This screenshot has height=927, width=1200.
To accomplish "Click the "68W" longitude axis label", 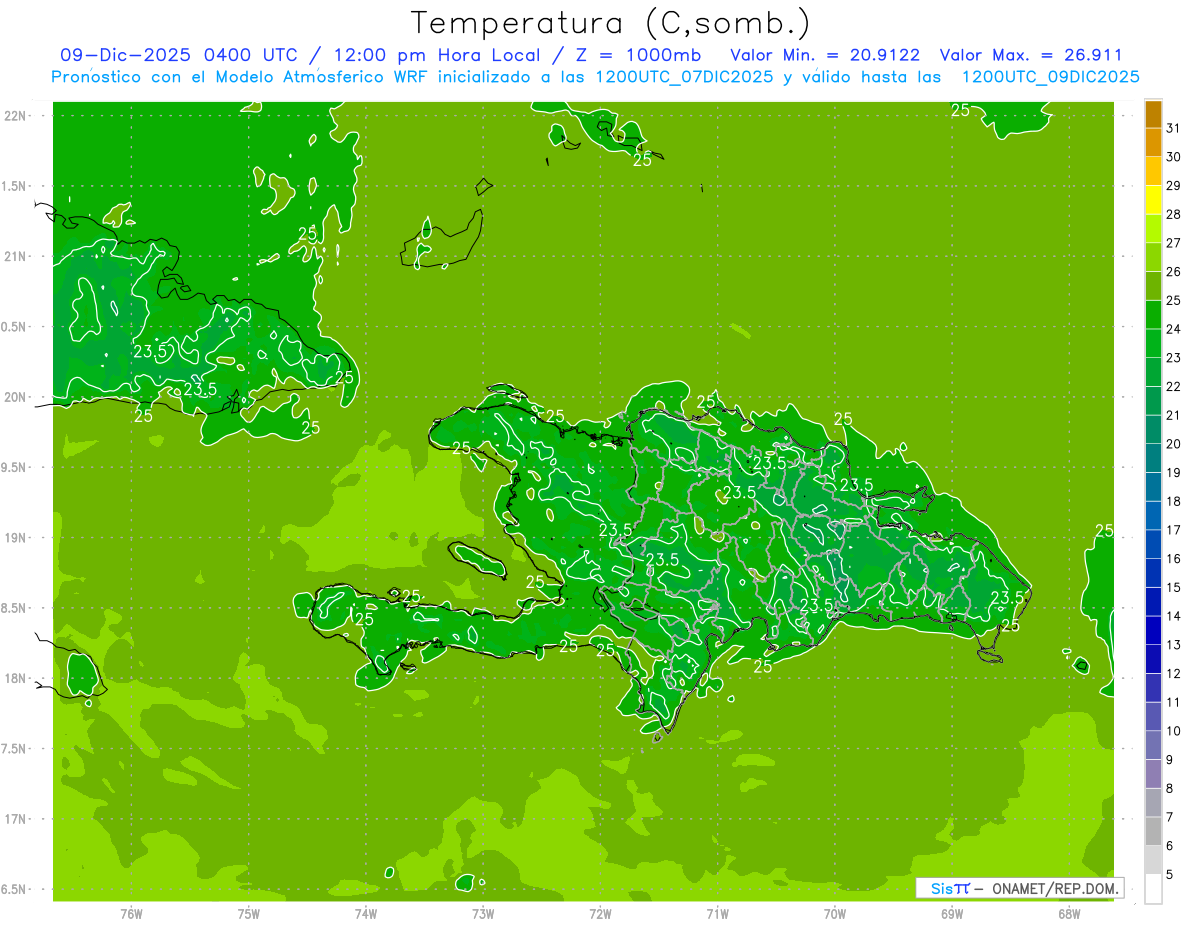I will (x=1069, y=913).
